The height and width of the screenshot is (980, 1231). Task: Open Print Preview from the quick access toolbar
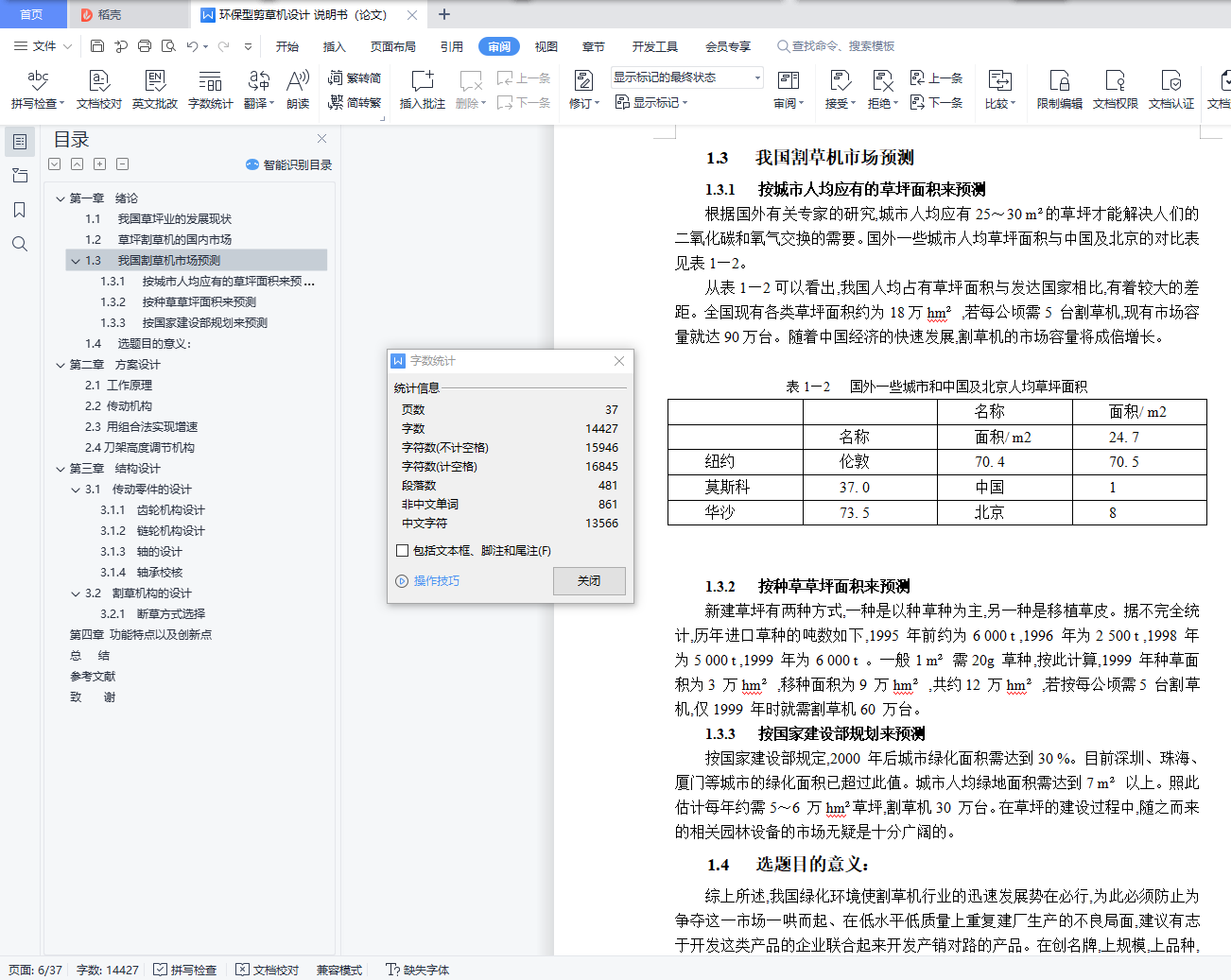pyautogui.click(x=168, y=46)
